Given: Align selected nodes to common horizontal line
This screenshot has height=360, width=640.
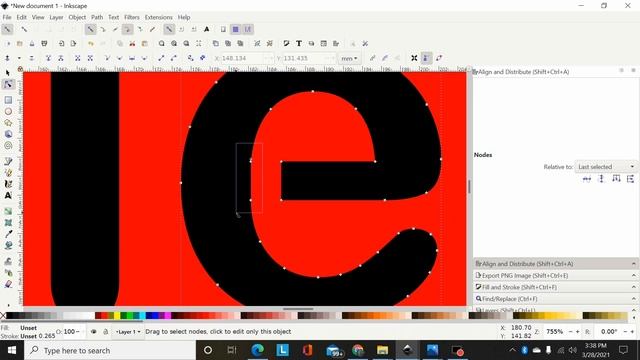Looking at the screenshot, I should pyautogui.click(x=587, y=179).
